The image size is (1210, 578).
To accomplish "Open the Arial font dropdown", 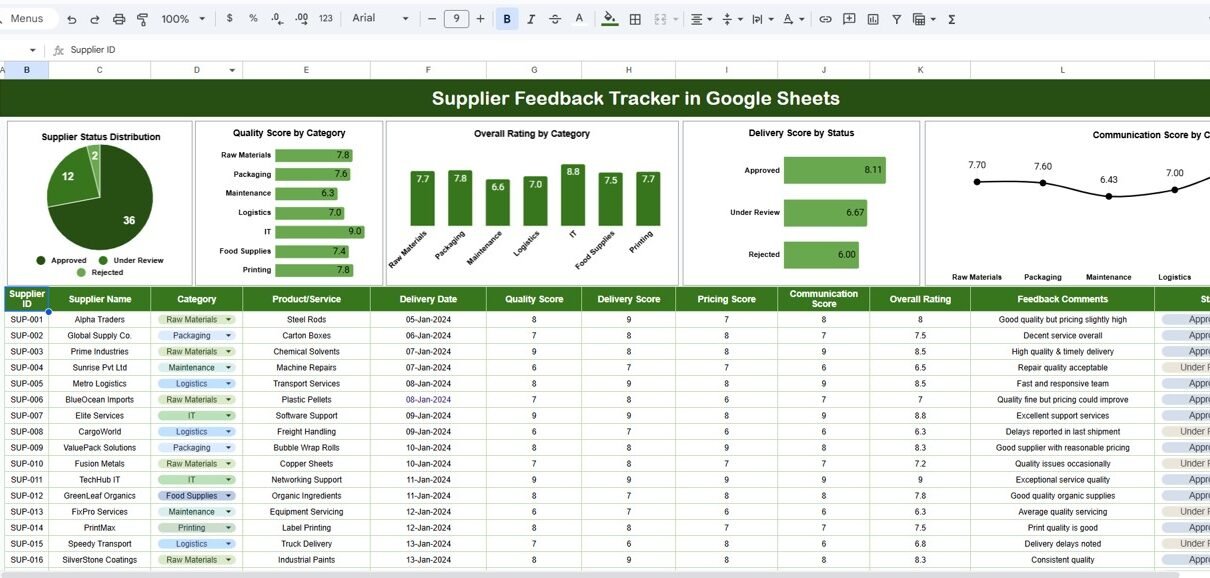I will 381,19.
